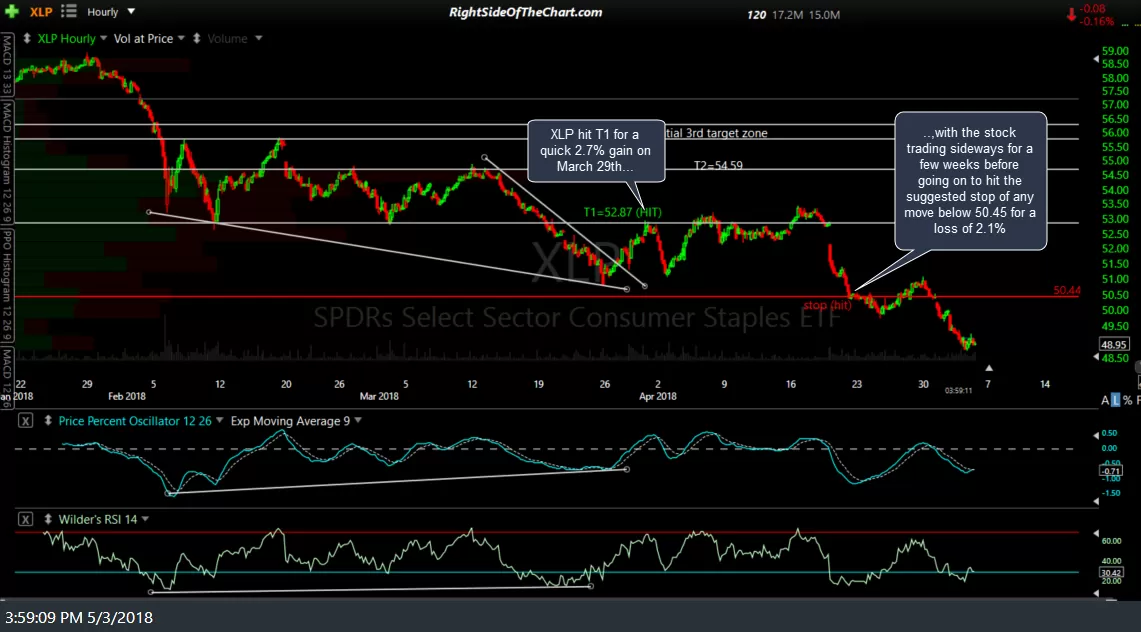Select the L log scale mode
Viewport: 1141px width, 632px height.
click(1116, 400)
